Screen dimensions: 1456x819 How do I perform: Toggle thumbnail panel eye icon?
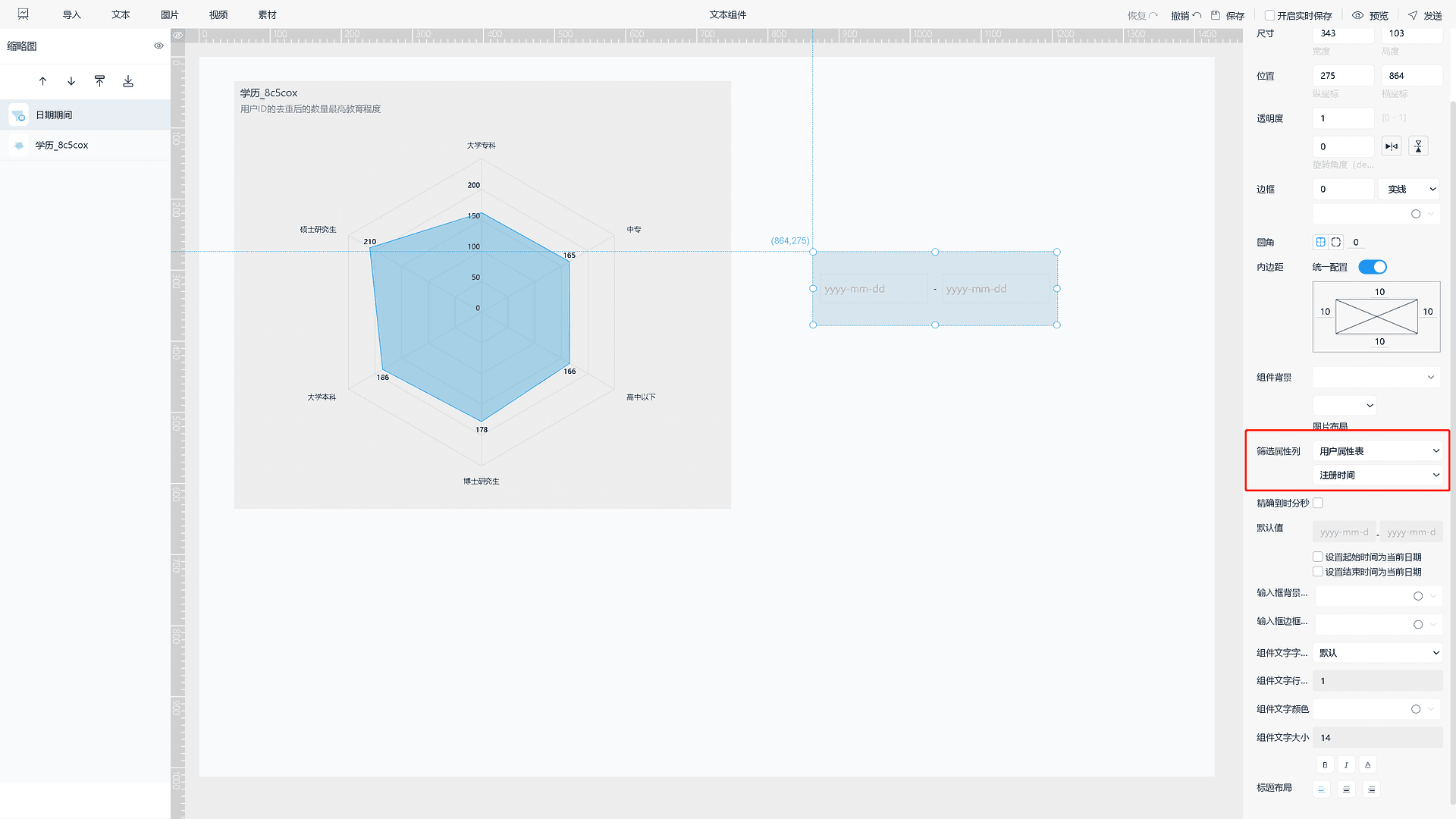tap(158, 46)
